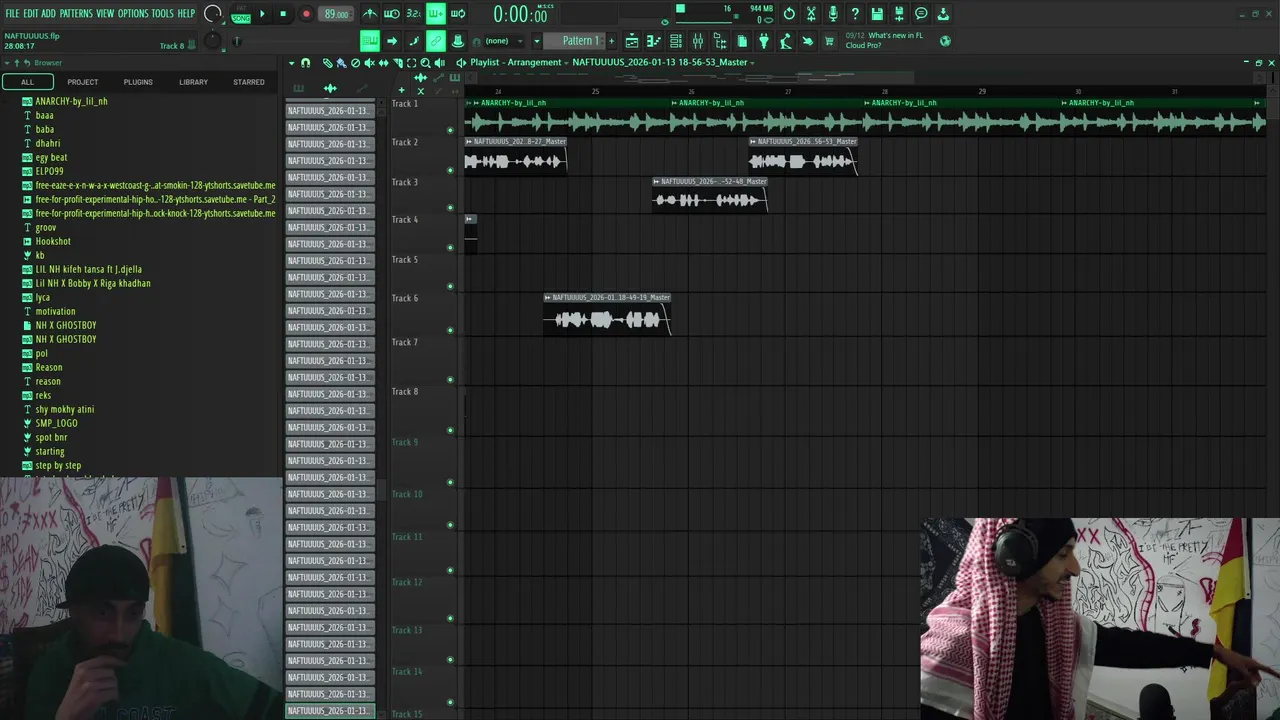Click the globe online news icon

946,41
